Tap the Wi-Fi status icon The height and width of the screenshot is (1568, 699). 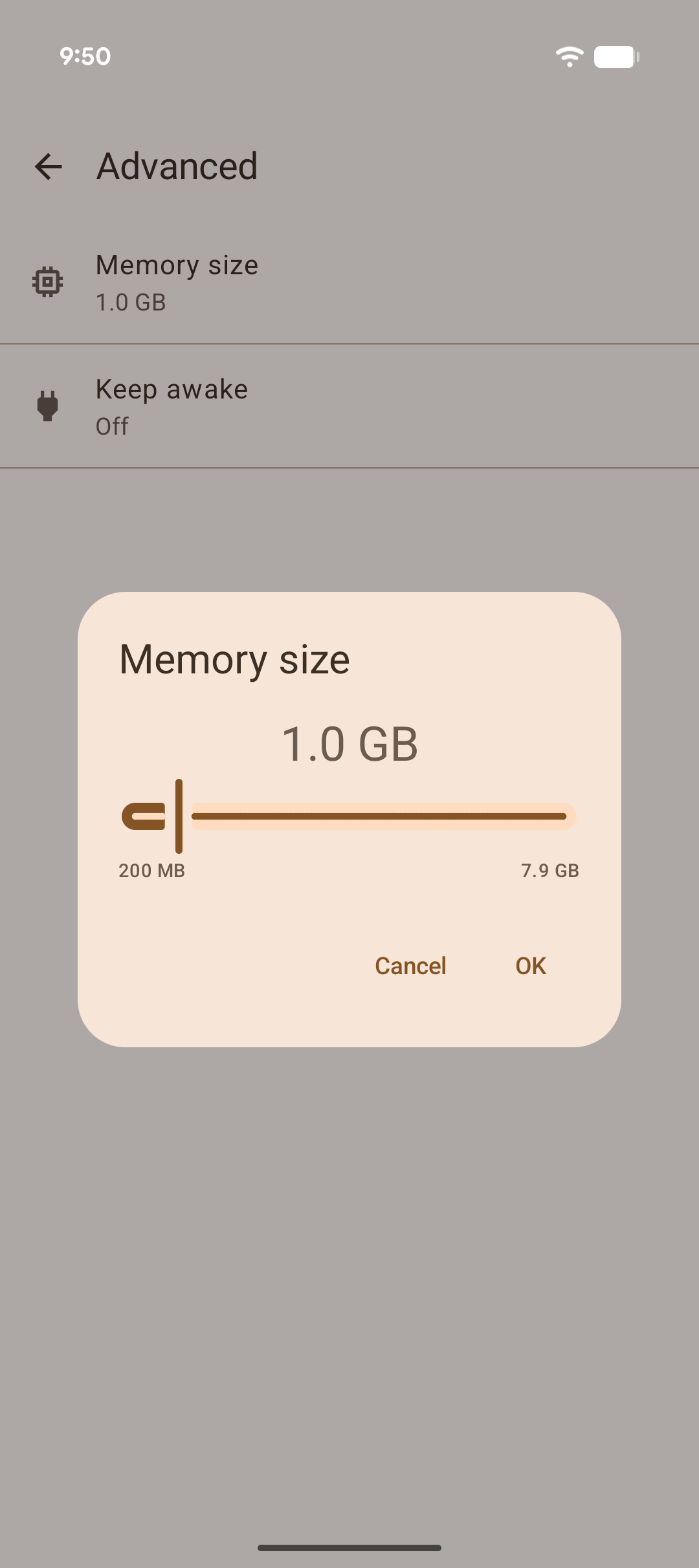click(x=568, y=57)
